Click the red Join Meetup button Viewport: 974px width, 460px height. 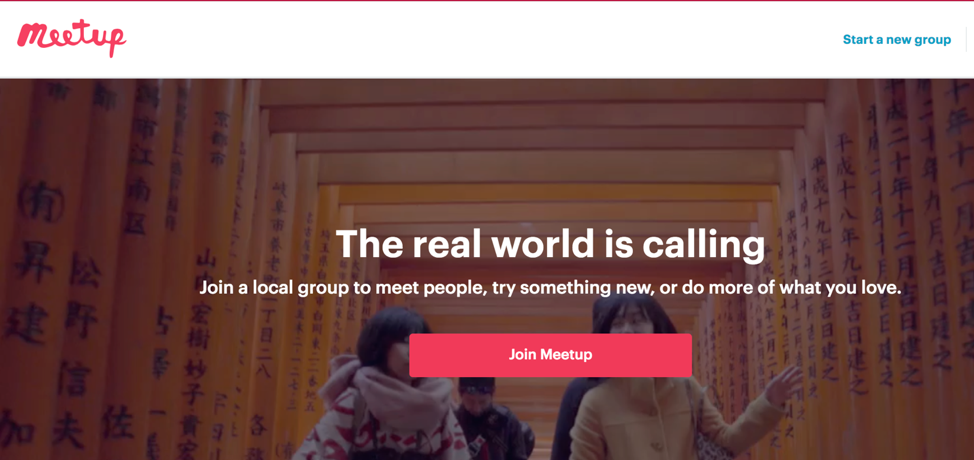click(550, 355)
